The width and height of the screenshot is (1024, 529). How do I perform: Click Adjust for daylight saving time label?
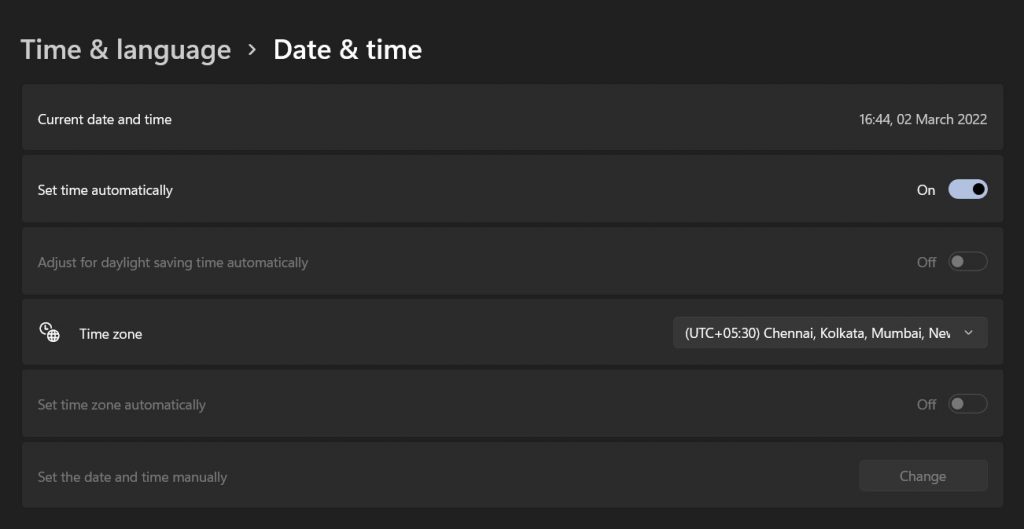click(x=173, y=262)
